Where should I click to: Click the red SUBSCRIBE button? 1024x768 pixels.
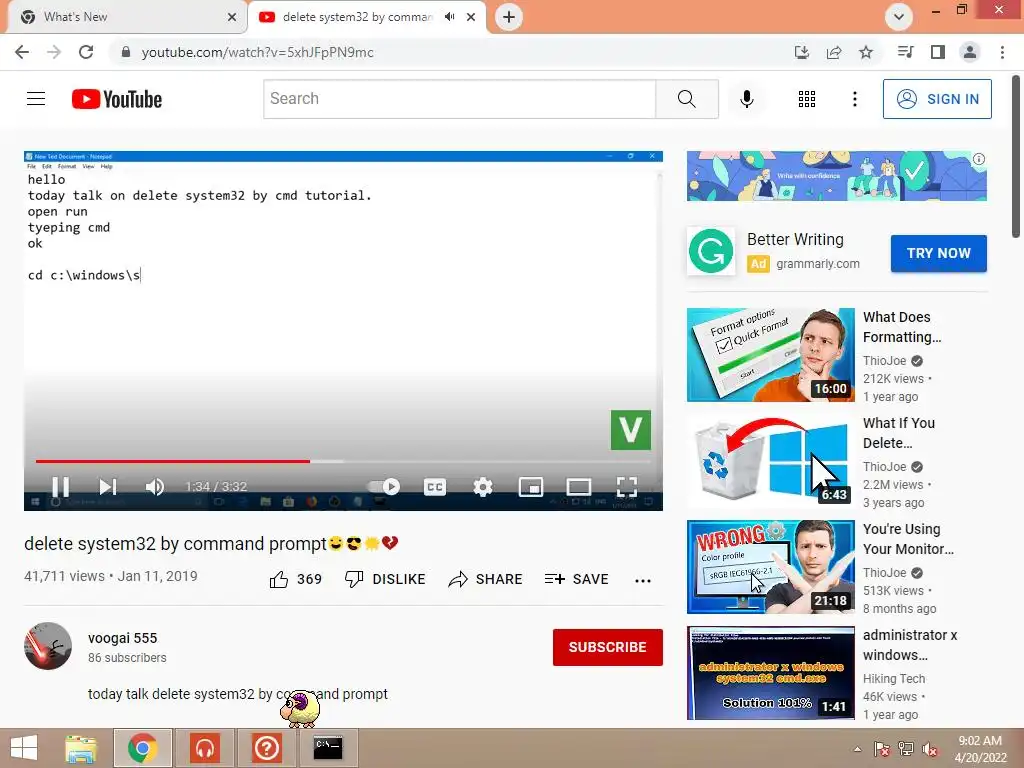coord(607,647)
